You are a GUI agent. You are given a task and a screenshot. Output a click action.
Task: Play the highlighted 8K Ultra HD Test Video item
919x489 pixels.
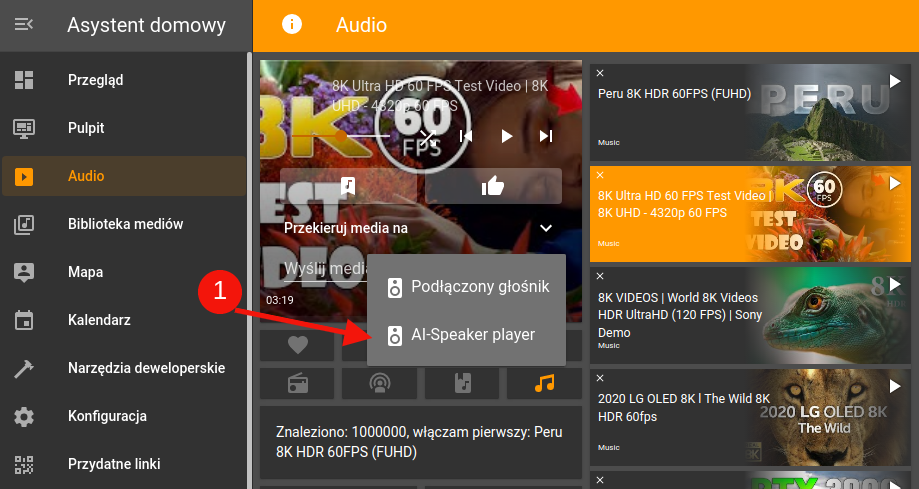895,184
